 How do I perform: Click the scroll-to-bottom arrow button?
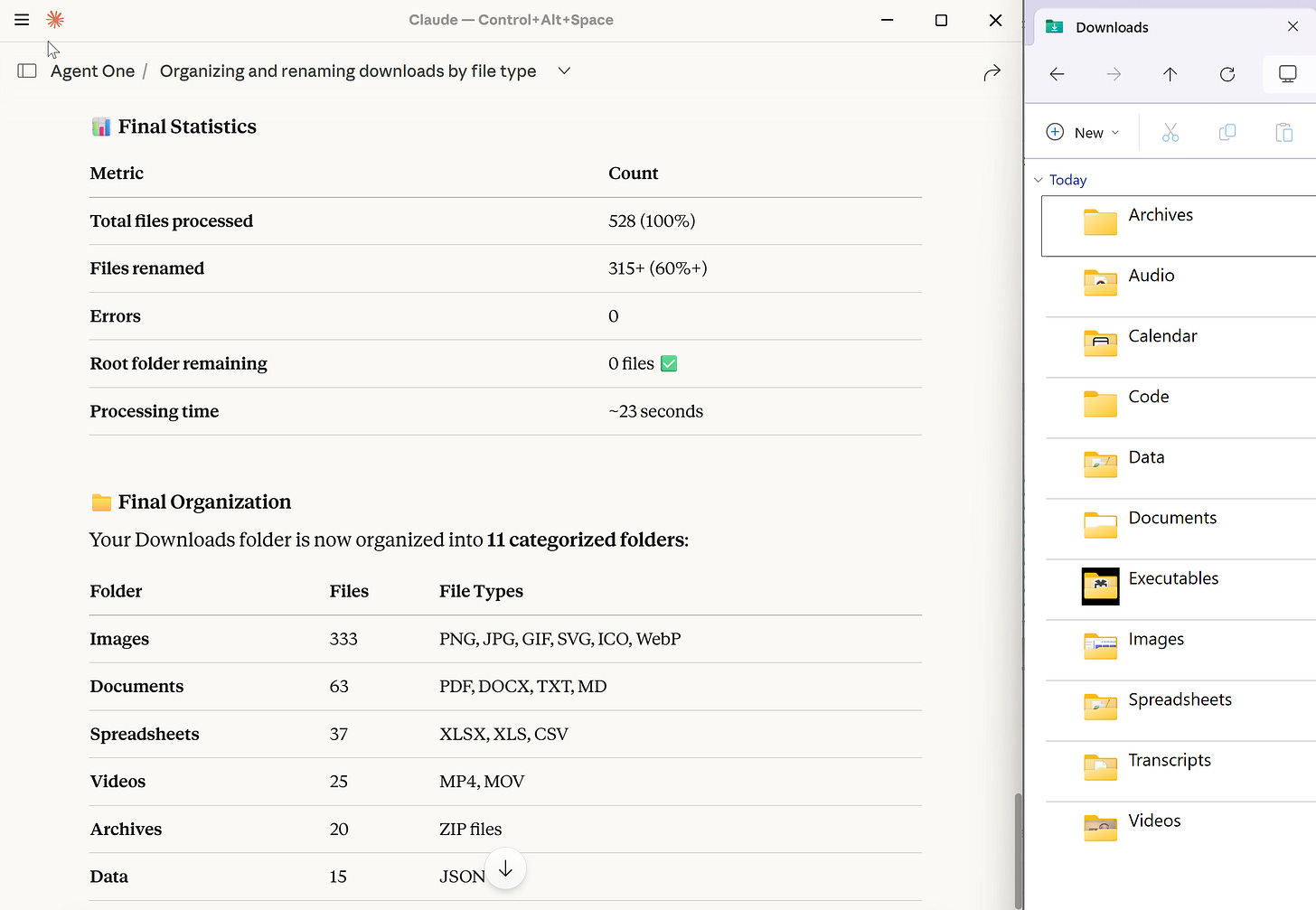(505, 868)
